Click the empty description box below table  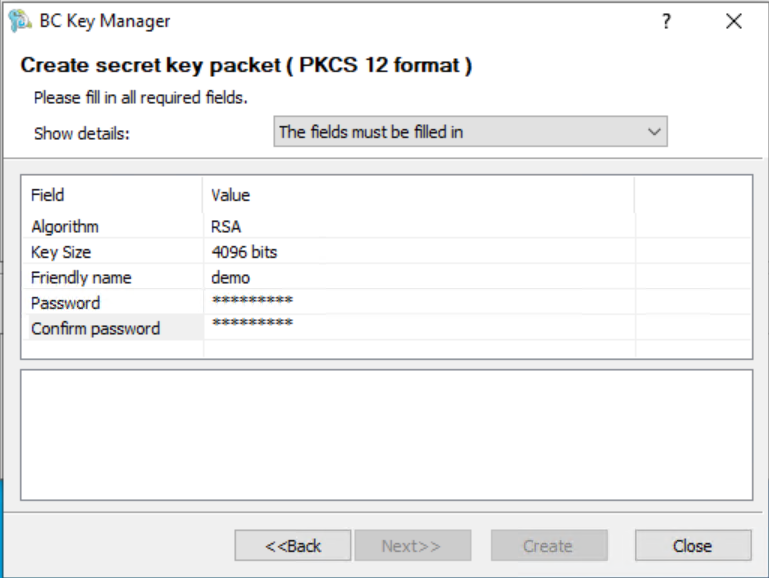point(386,434)
